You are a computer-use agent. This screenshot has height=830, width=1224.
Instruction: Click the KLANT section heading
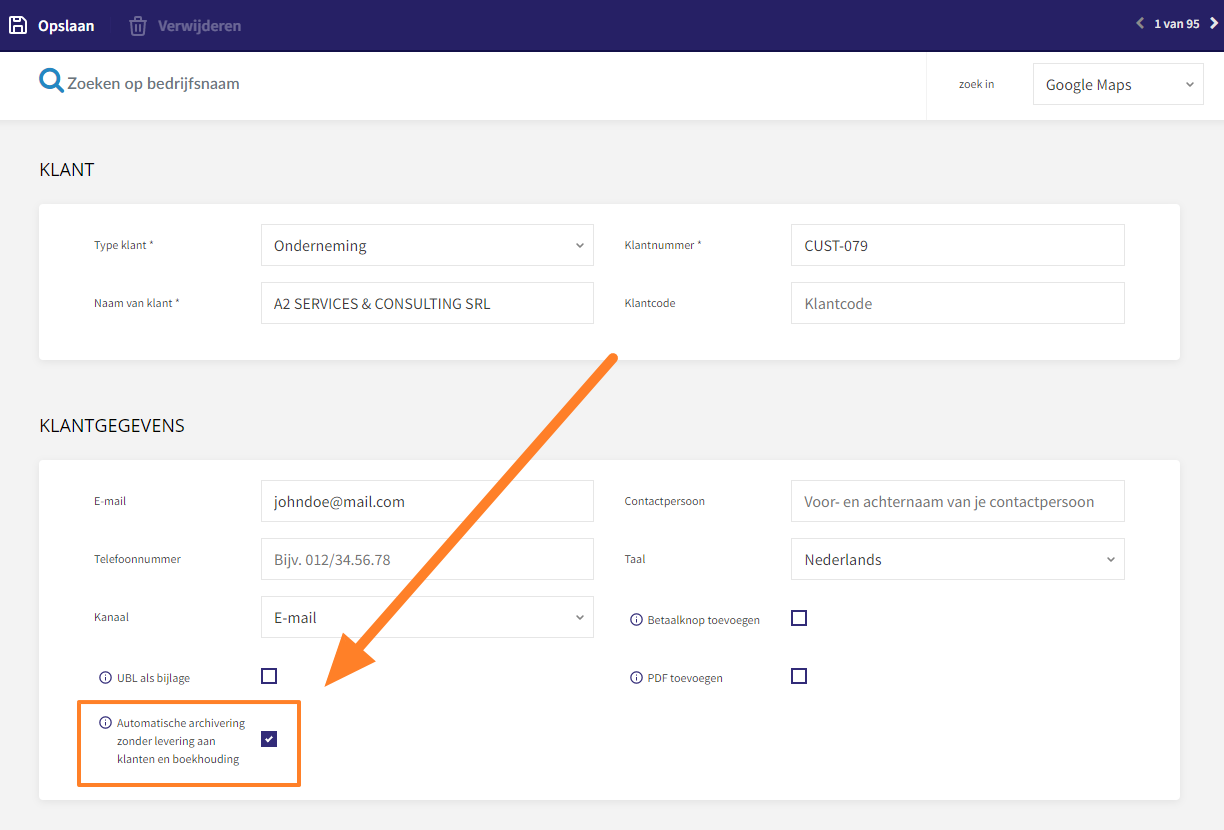coord(67,170)
